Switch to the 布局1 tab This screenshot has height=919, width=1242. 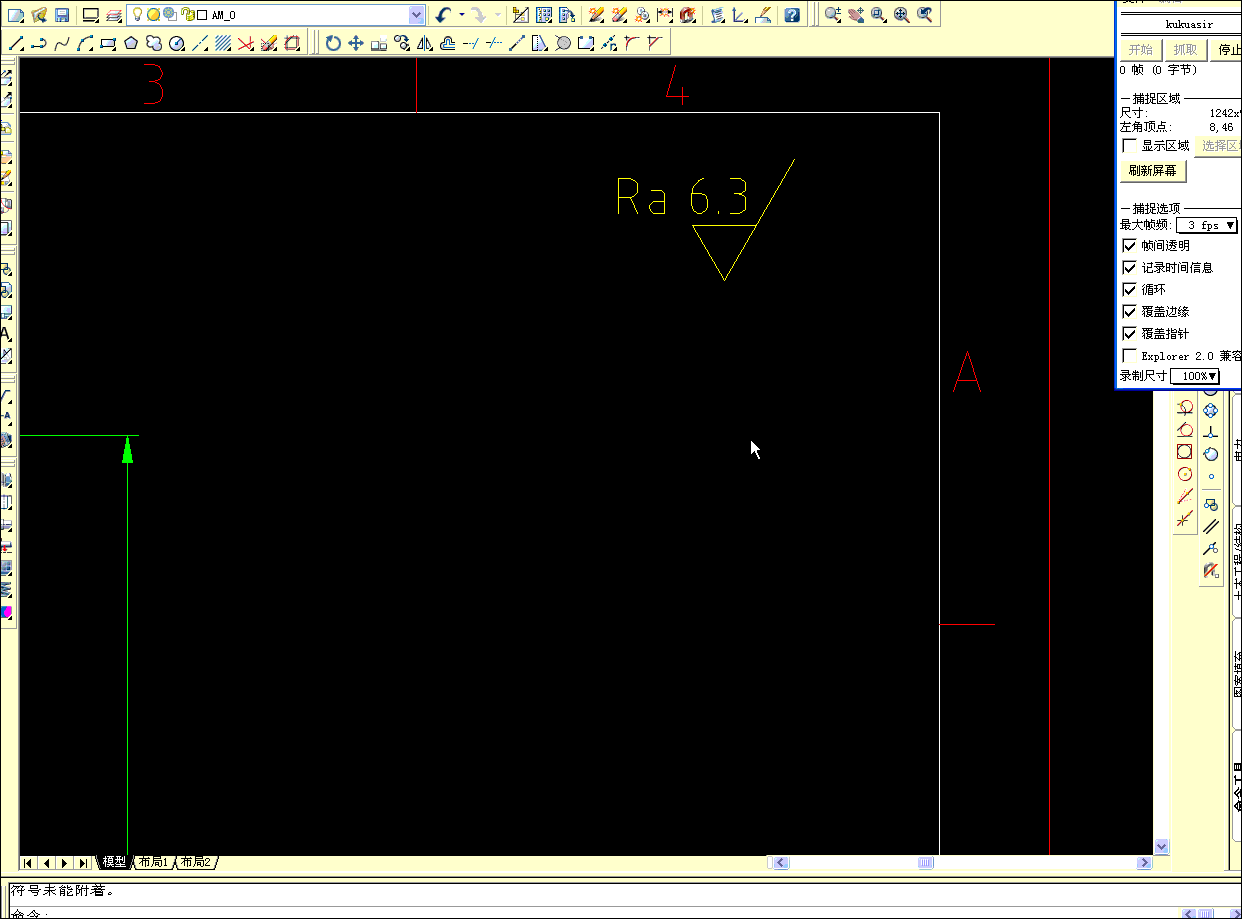pos(154,862)
